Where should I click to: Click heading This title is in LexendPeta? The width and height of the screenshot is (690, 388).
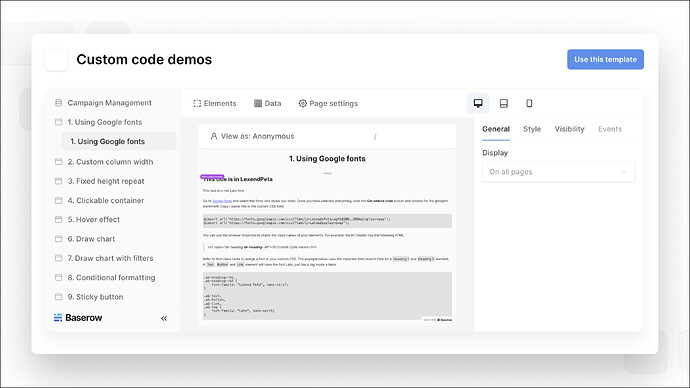[238, 179]
